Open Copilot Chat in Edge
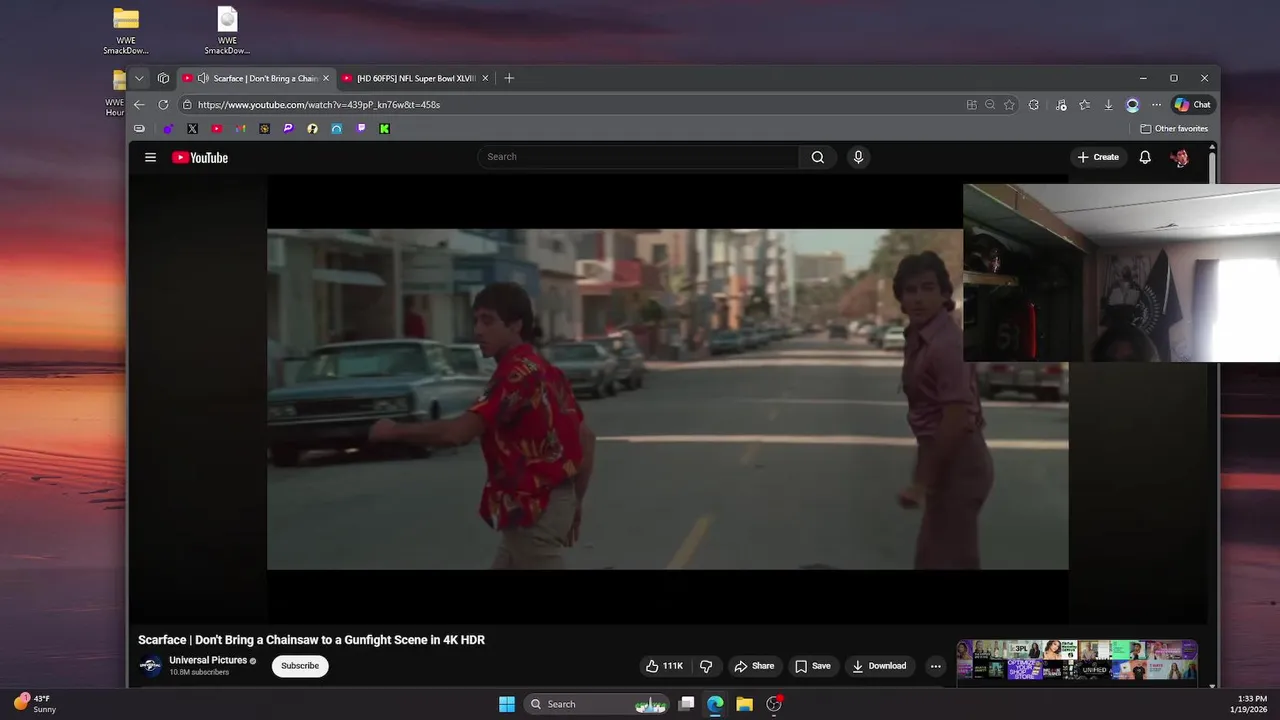The height and width of the screenshot is (720, 1280). coord(1192,104)
